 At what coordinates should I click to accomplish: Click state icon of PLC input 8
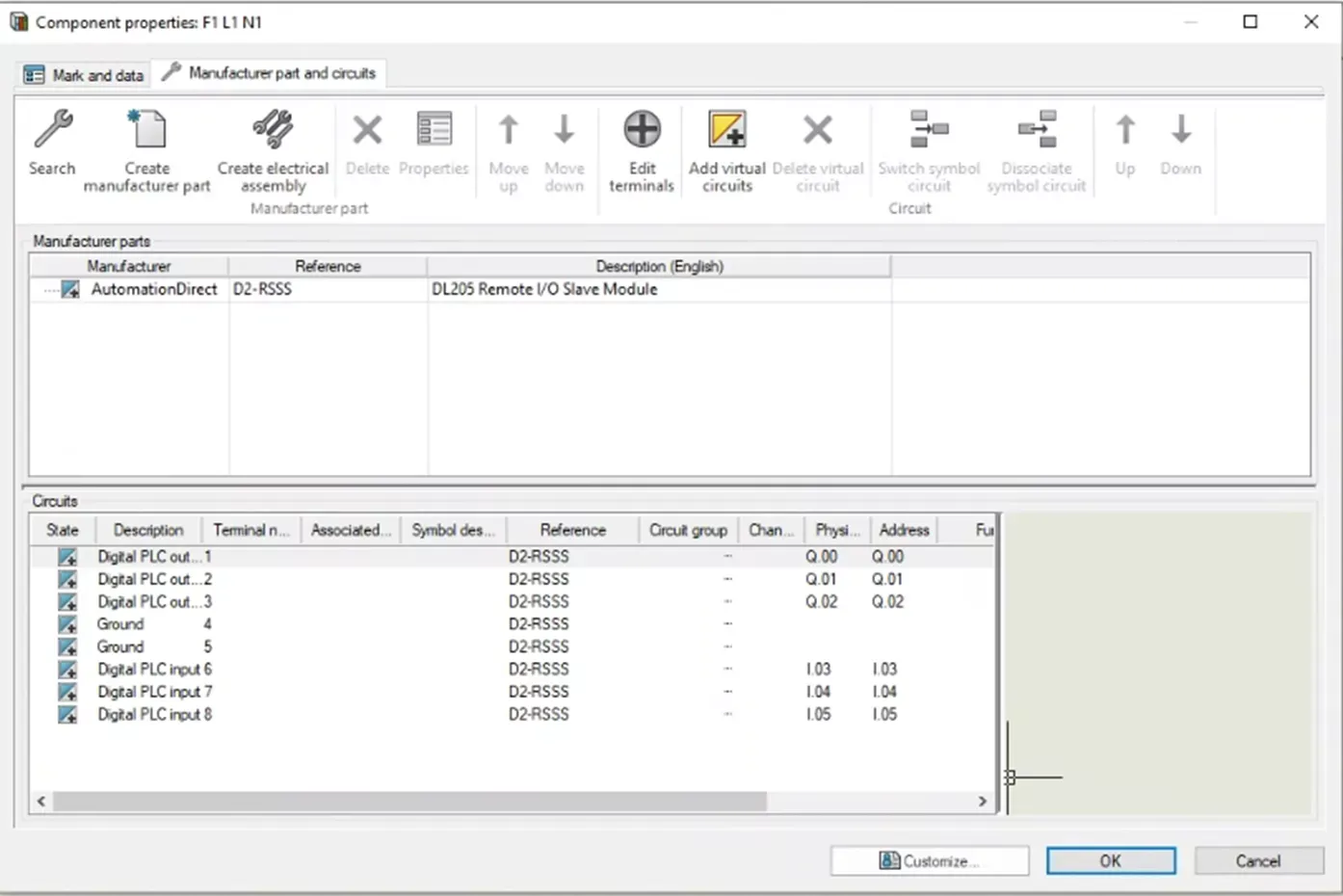tap(67, 715)
